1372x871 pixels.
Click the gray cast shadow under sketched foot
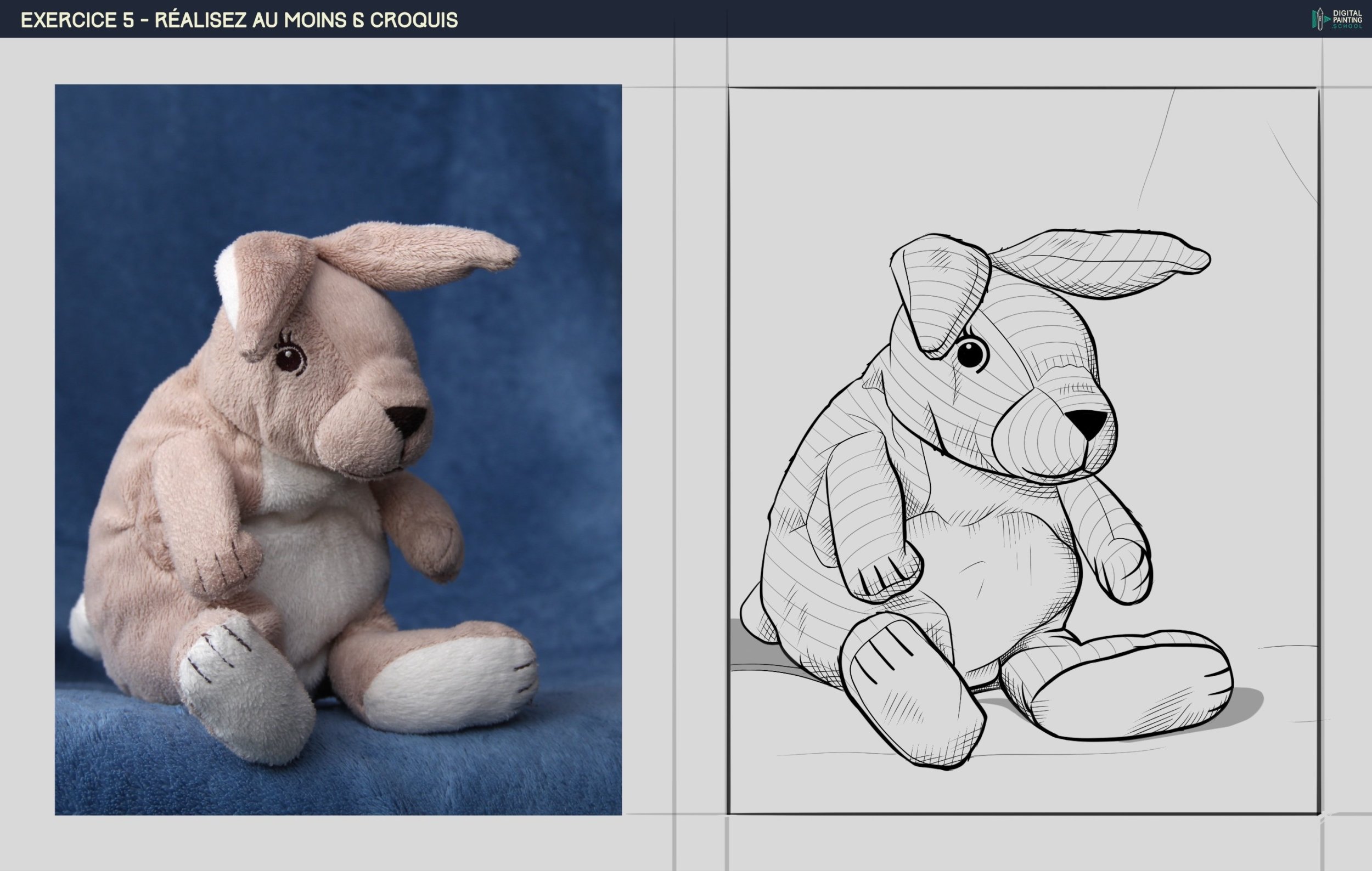1245,705
